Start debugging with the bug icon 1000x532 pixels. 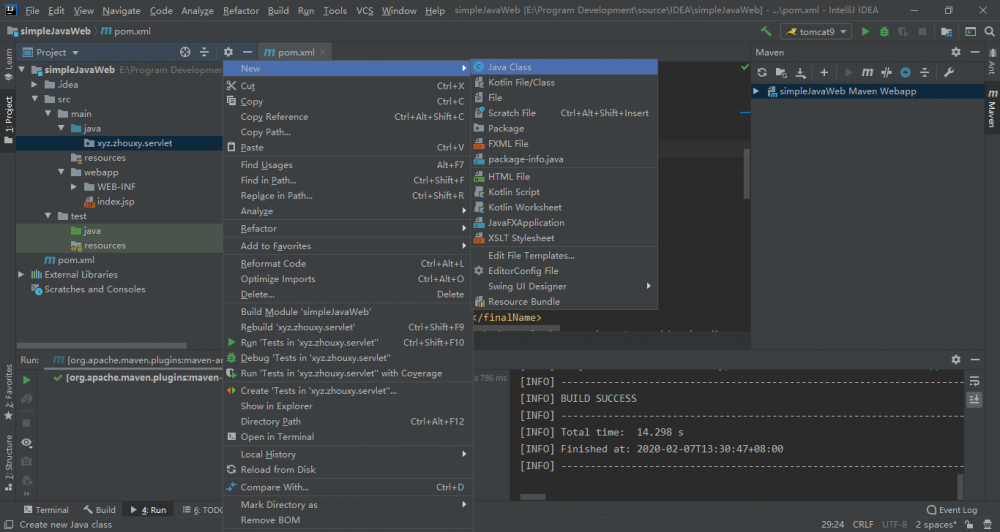click(884, 31)
